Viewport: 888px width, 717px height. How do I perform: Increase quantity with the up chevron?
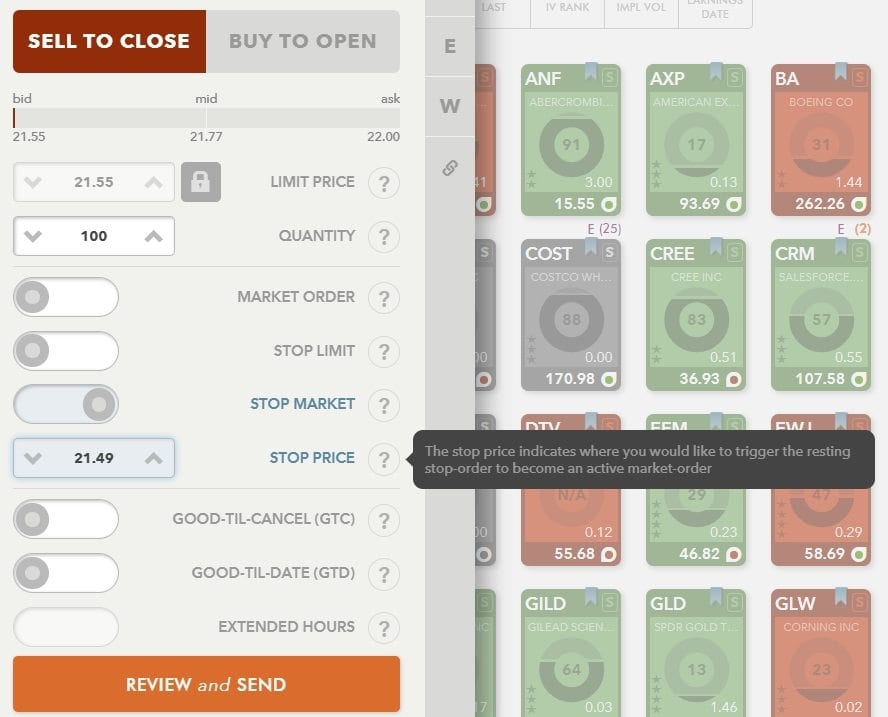pos(153,237)
